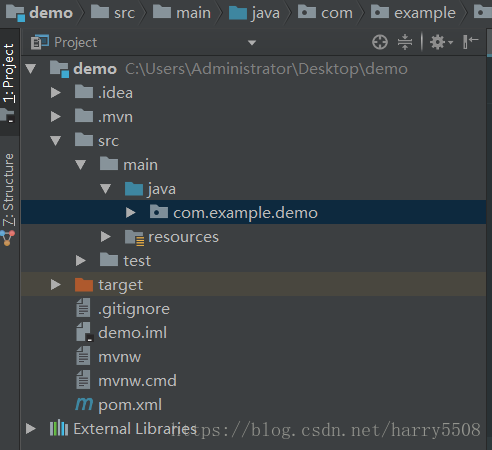
Task: Click the Project view icon in header
Action: click(x=40, y=42)
